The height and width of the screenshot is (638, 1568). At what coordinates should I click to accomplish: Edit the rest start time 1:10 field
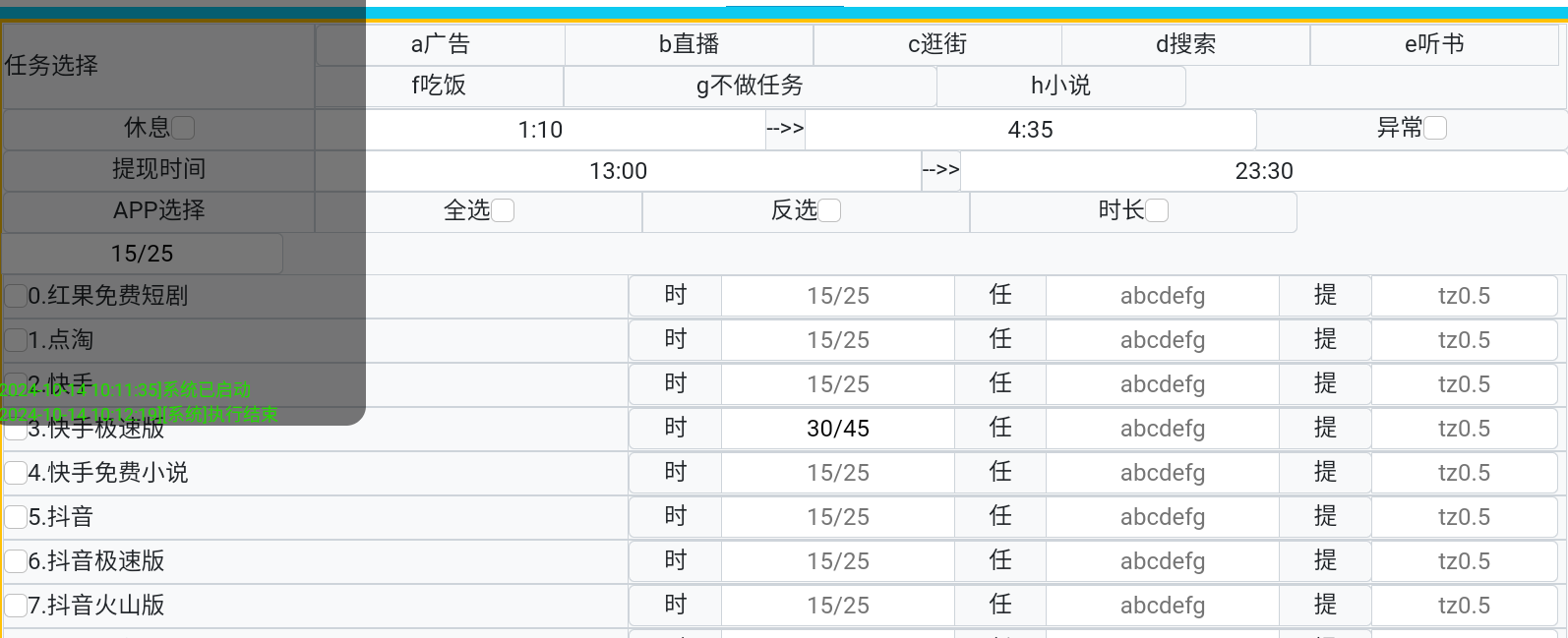[x=541, y=130]
